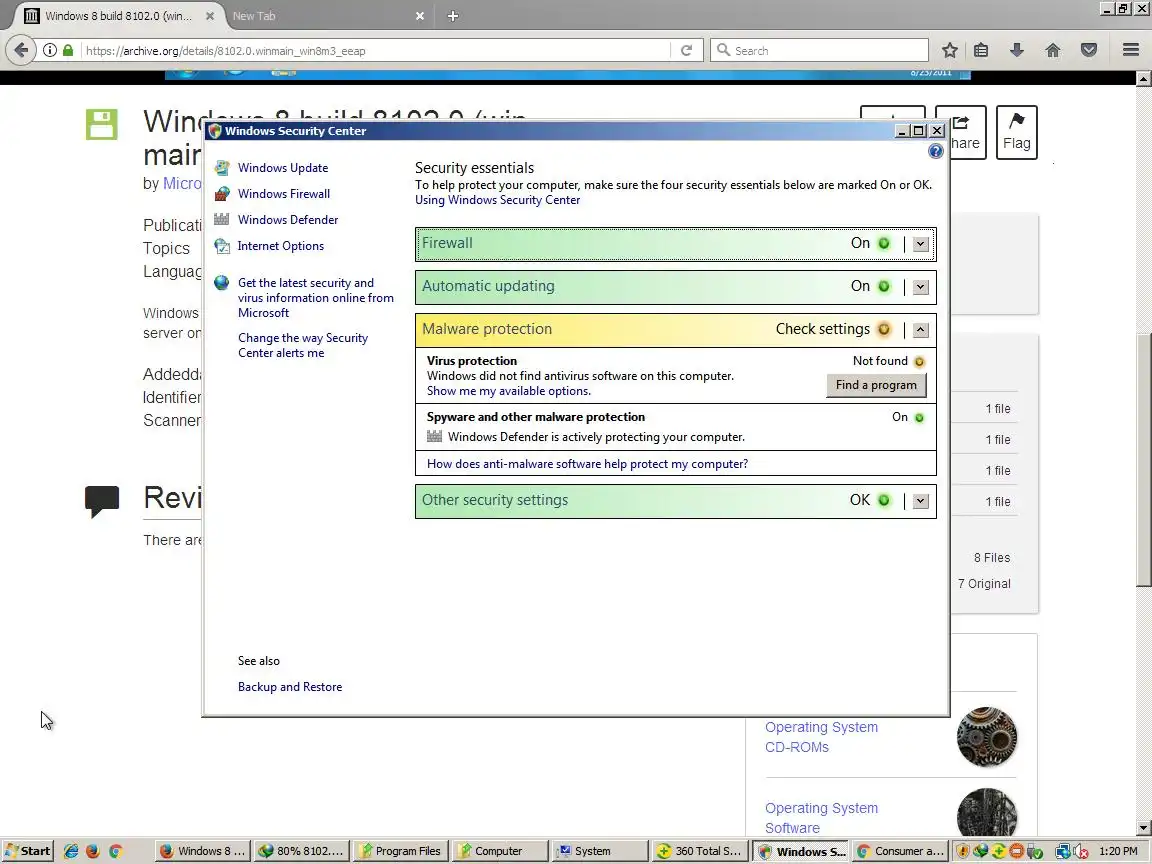This screenshot has height=864, width=1152.
Task: Click the green padlock in address bar
Action: [68, 50]
